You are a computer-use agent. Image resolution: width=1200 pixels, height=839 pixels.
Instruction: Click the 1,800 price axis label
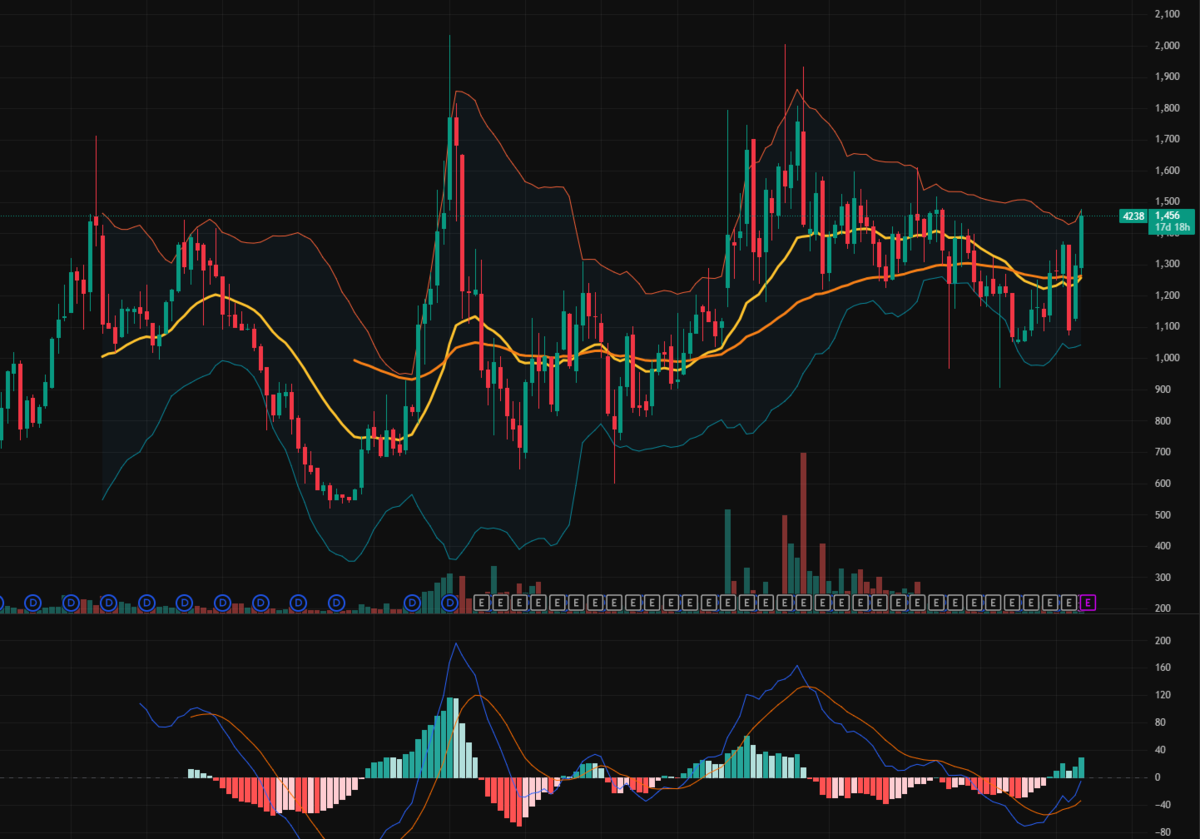click(x=1167, y=108)
